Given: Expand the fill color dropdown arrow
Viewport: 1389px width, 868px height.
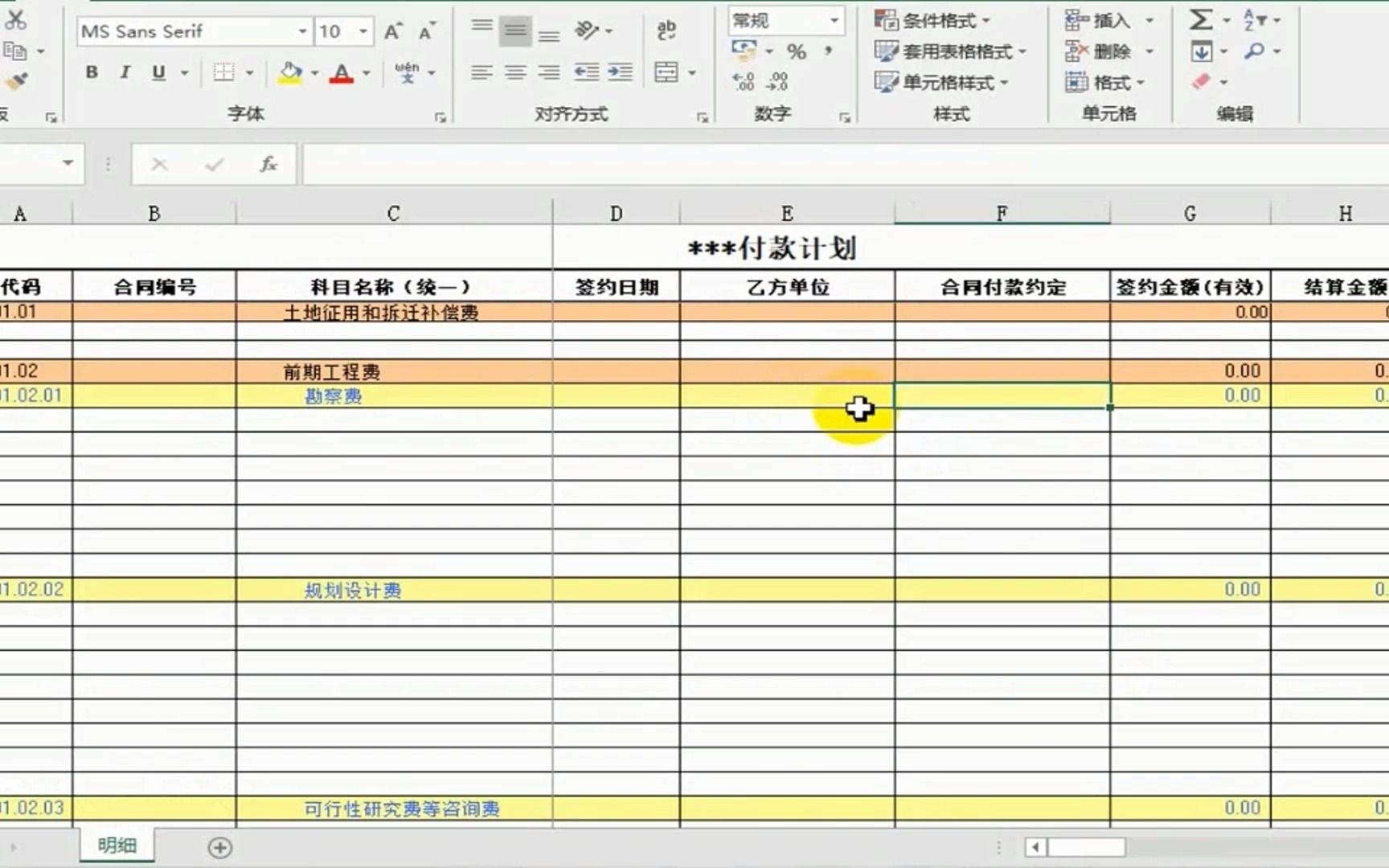Looking at the screenshot, I should point(314,73).
